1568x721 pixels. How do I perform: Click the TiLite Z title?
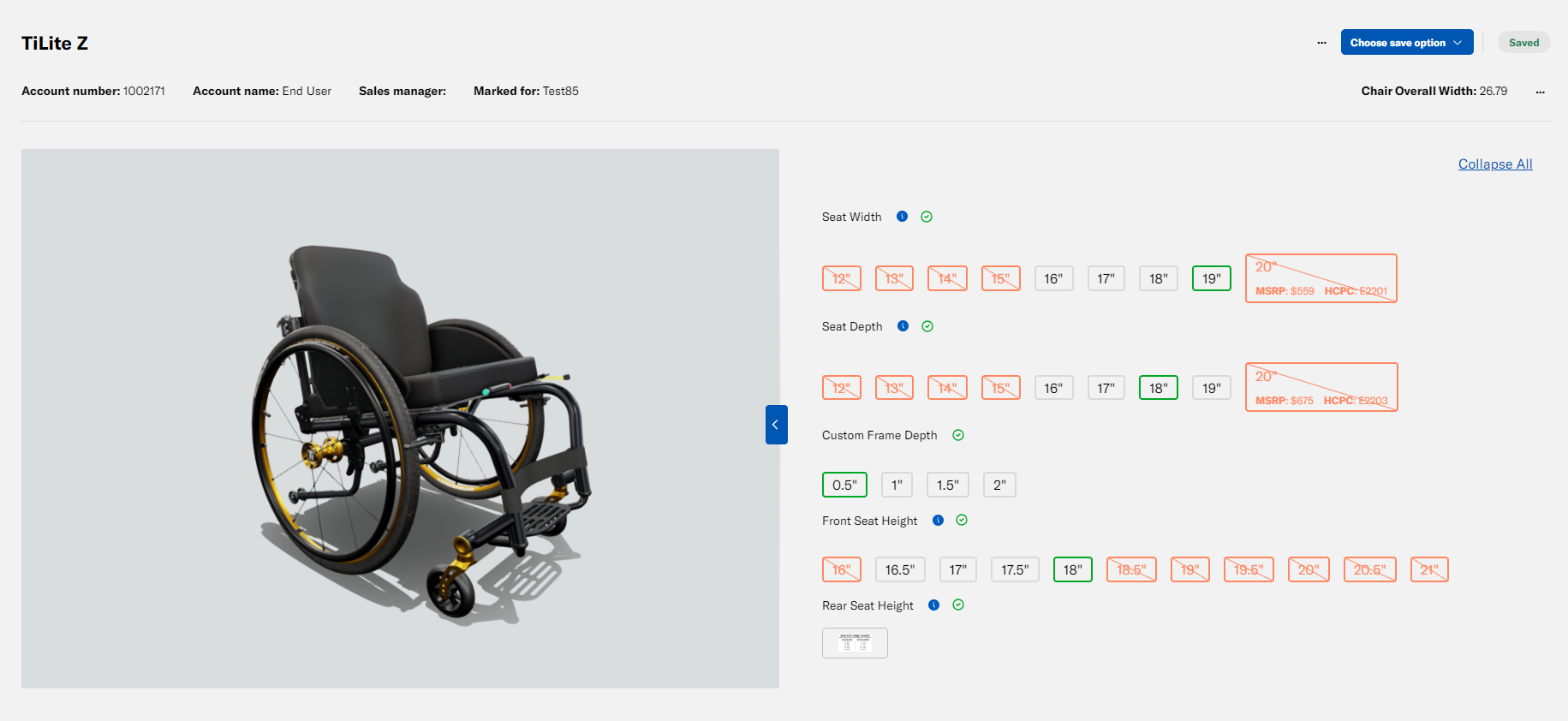click(55, 43)
